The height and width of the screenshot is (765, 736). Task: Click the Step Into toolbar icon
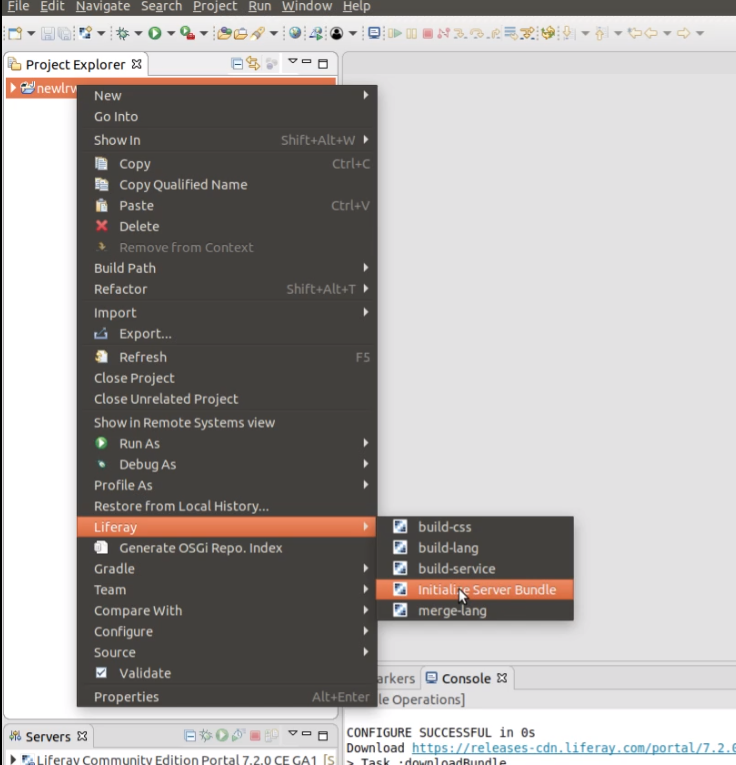[459, 33]
